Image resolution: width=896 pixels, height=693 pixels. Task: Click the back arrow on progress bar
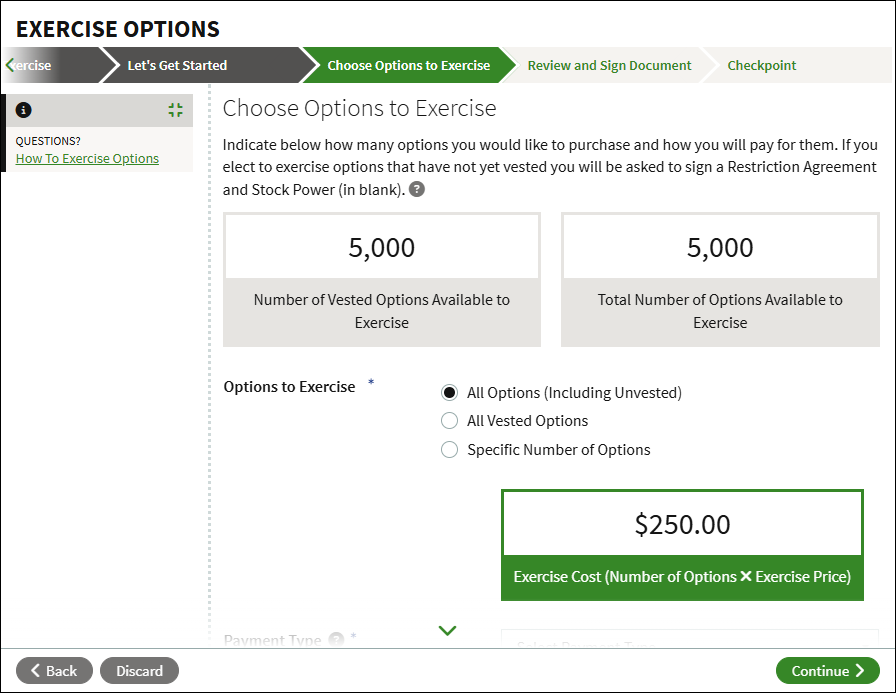click(x=10, y=65)
